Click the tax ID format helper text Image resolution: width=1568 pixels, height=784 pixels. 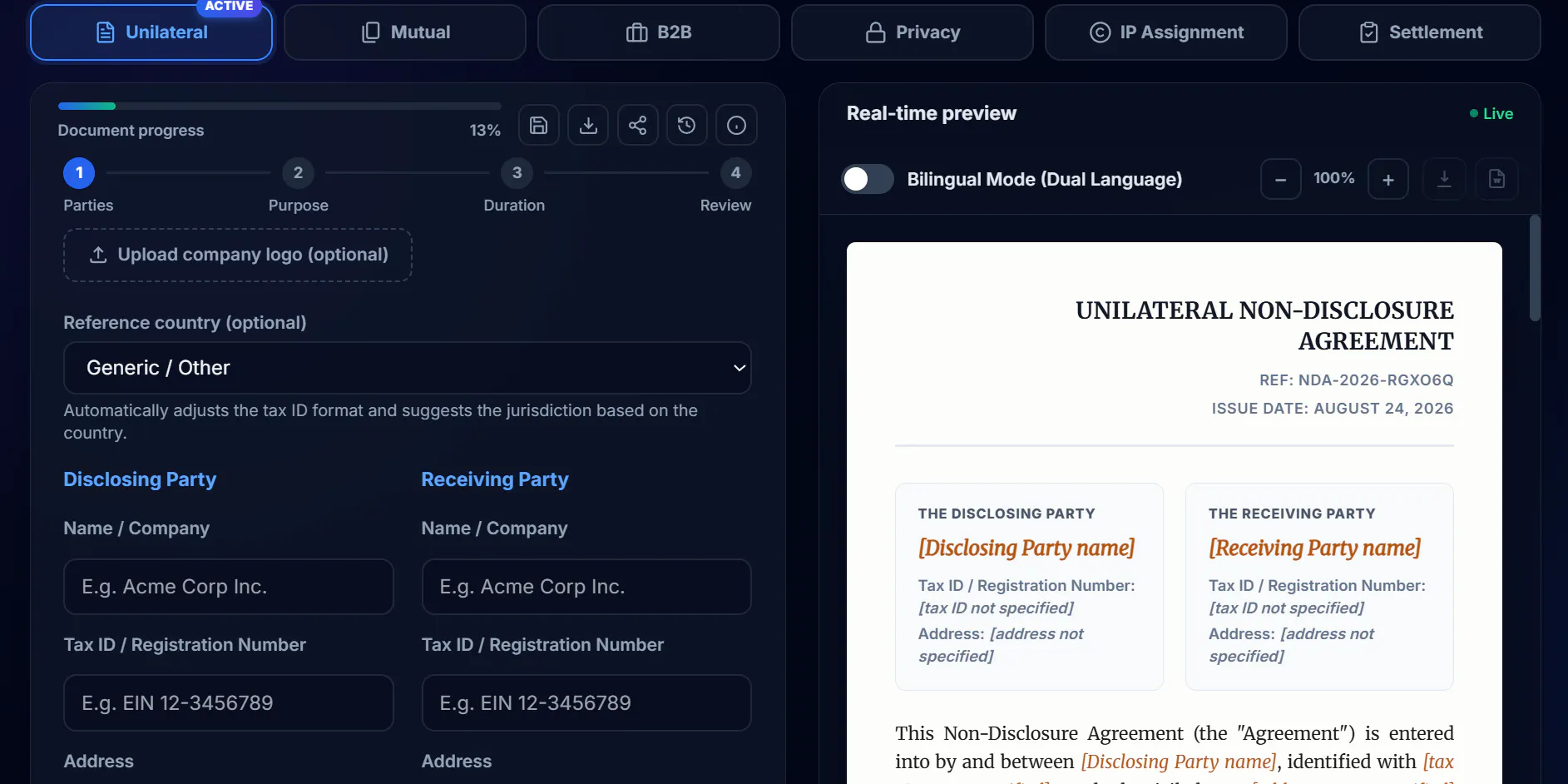coord(381,422)
